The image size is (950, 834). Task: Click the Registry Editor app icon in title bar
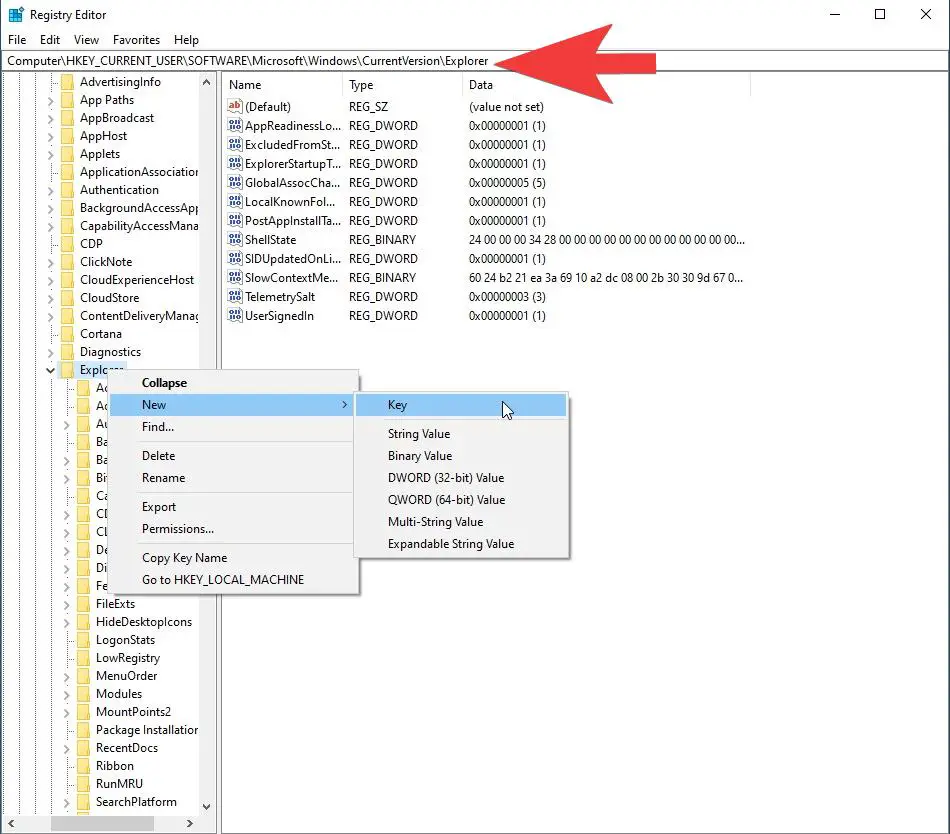pos(16,15)
